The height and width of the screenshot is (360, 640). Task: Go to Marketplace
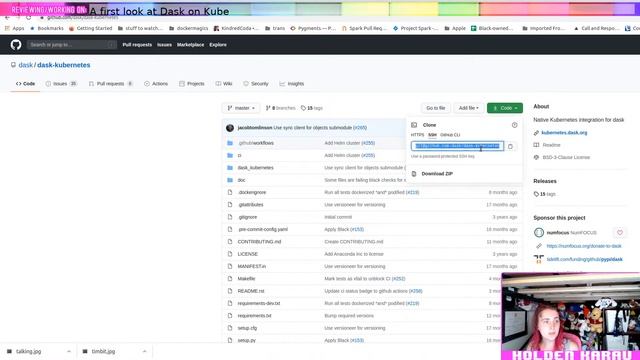point(190,44)
